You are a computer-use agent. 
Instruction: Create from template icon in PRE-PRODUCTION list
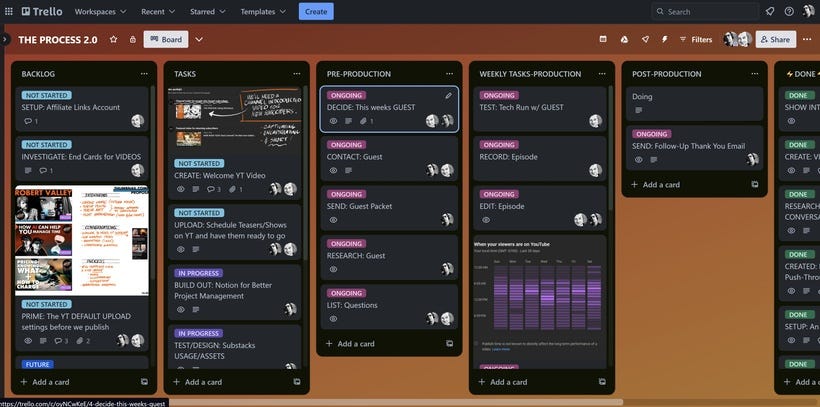pos(449,344)
